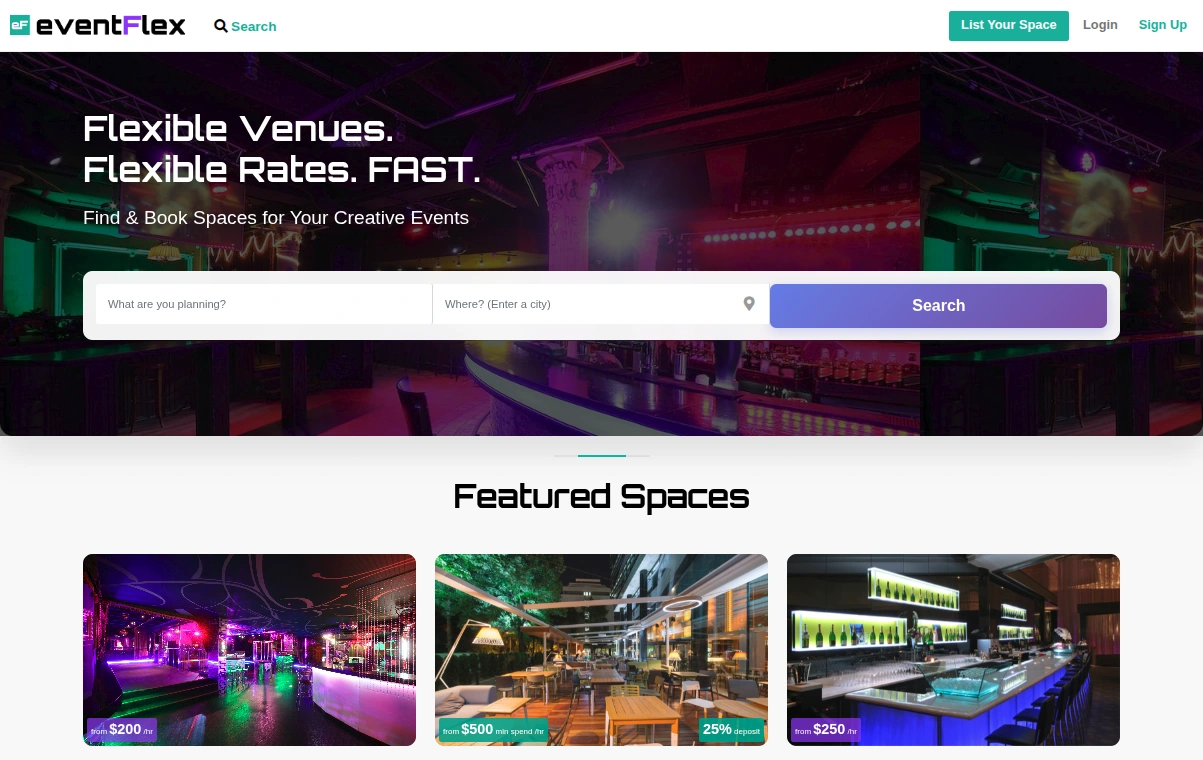The image size is (1203, 760).
Task: Click the purple Search button
Action: 938,306
